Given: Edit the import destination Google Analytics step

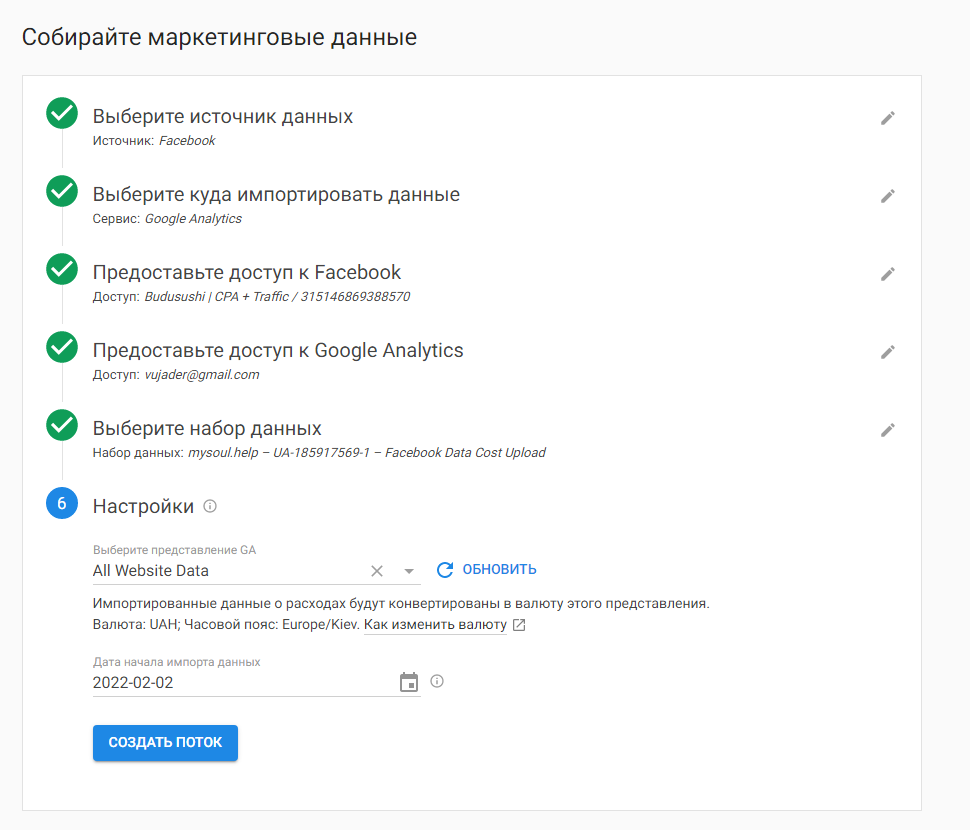Looking at the screenshot, I should (887, 196).
